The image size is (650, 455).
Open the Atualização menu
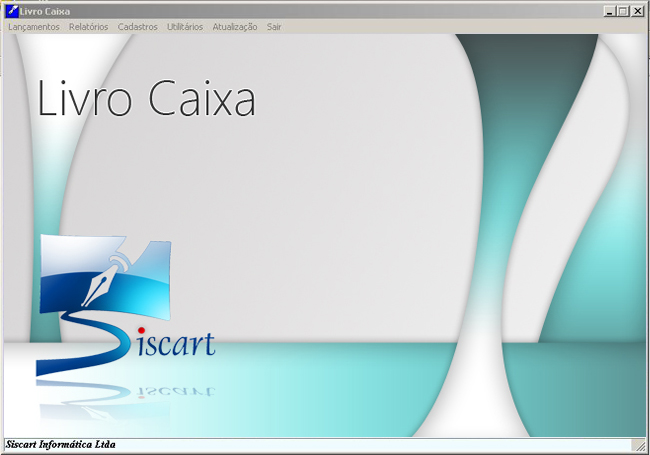pos(235,27)
